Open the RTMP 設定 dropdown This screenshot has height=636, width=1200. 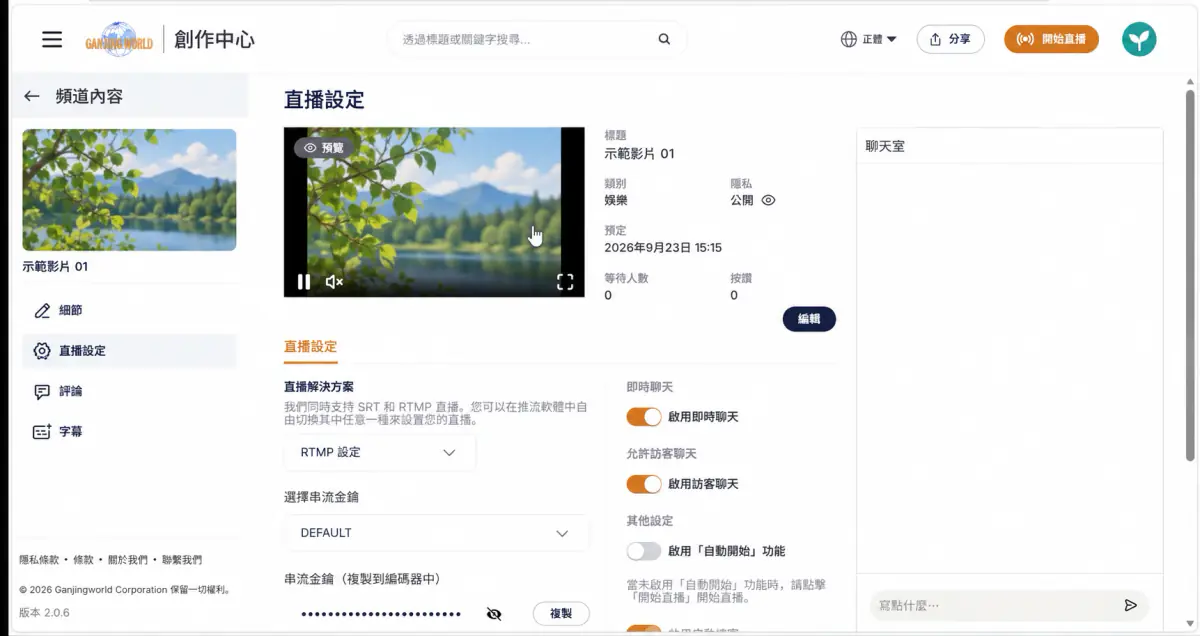(x=379, y=453)
